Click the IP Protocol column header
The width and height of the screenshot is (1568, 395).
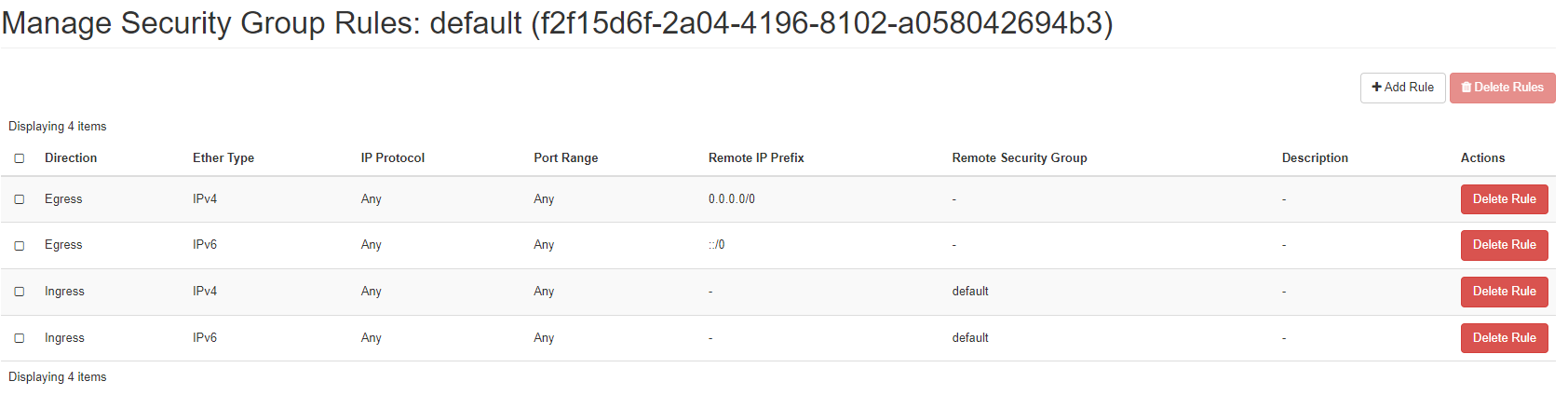click(x=393, y=158)
